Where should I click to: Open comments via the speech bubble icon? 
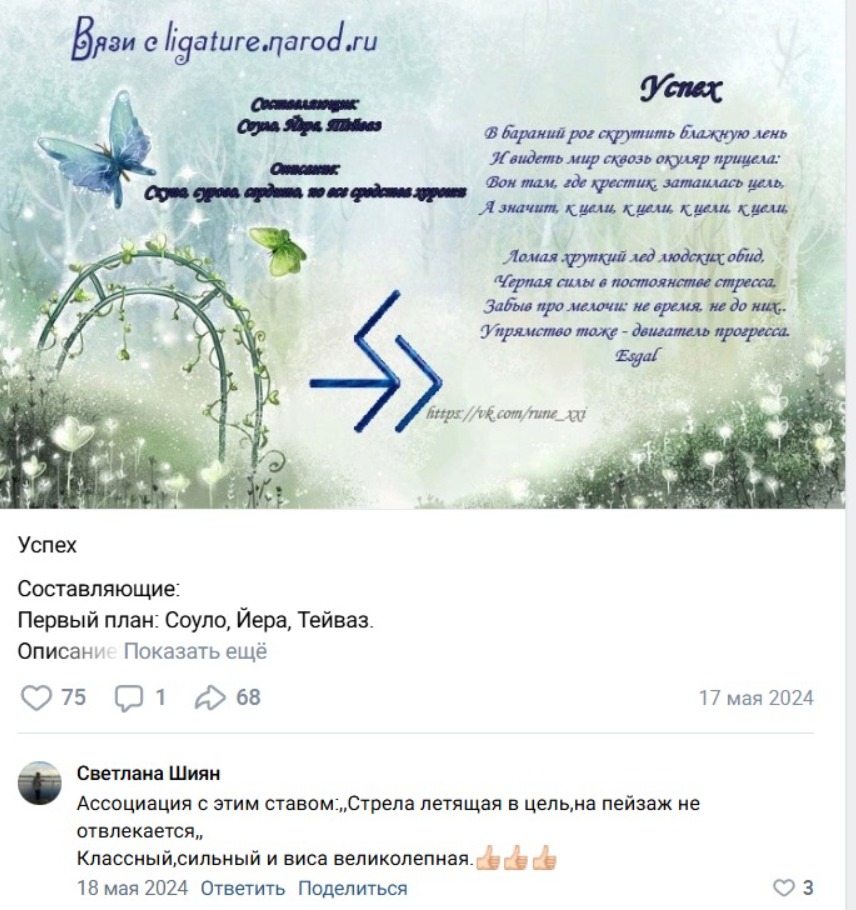coord(128,698)
